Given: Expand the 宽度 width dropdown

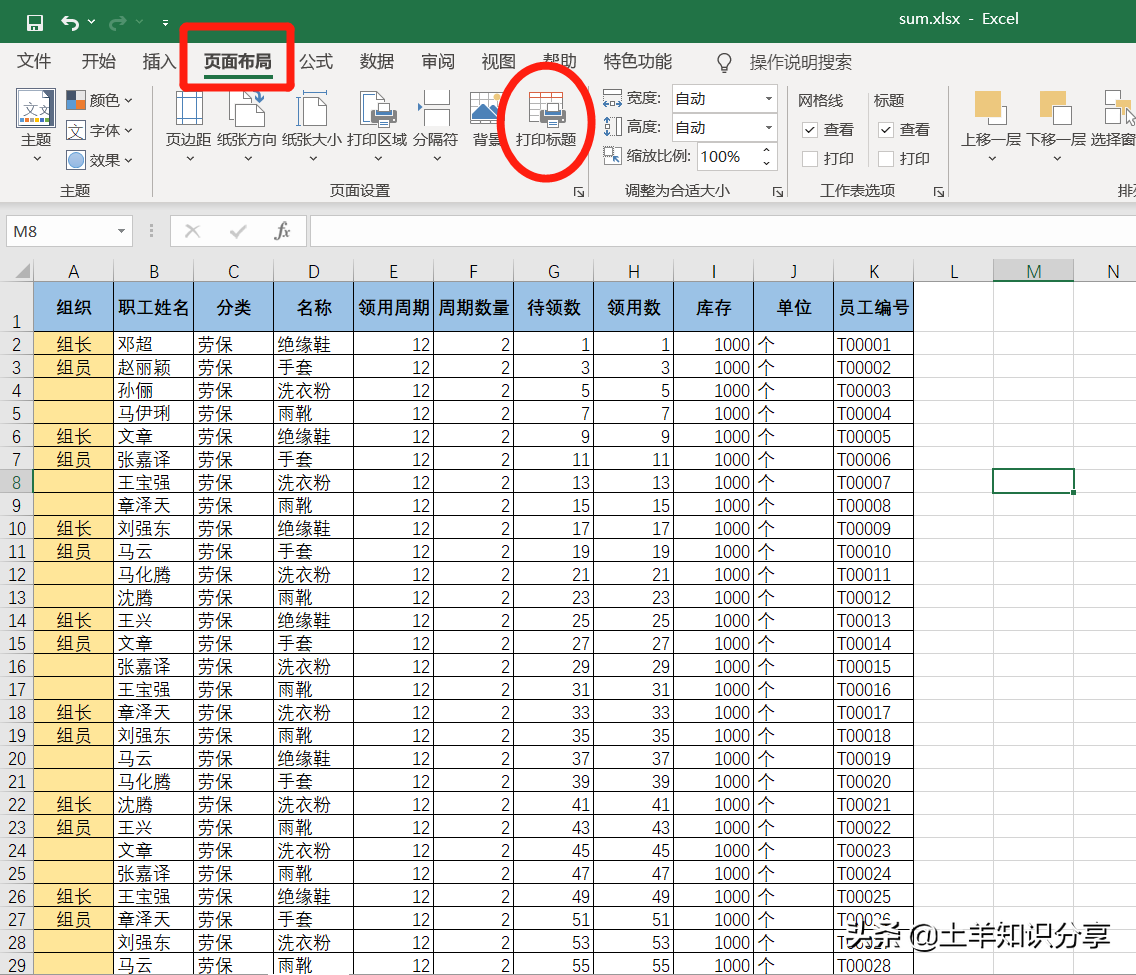Looking at the screenshot, I should [768, 98].
